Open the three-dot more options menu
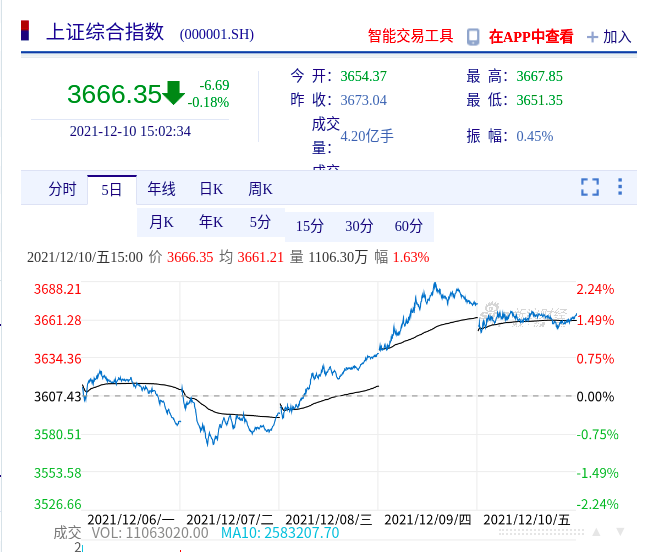Image resolution: width=656 pixels, height=552 pixels. click(x=620, y=187)
